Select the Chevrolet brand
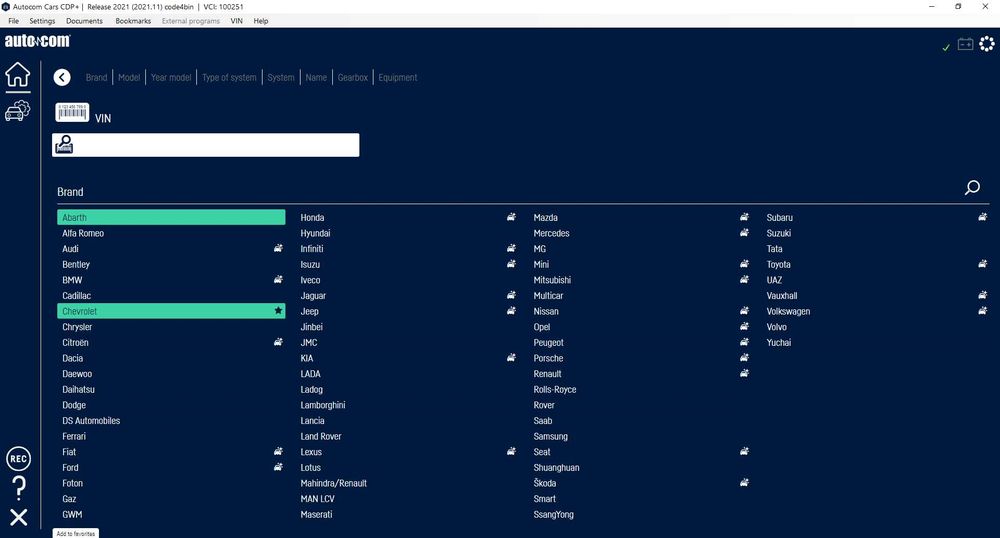The image size is (1000, 538). click(171, 311)
